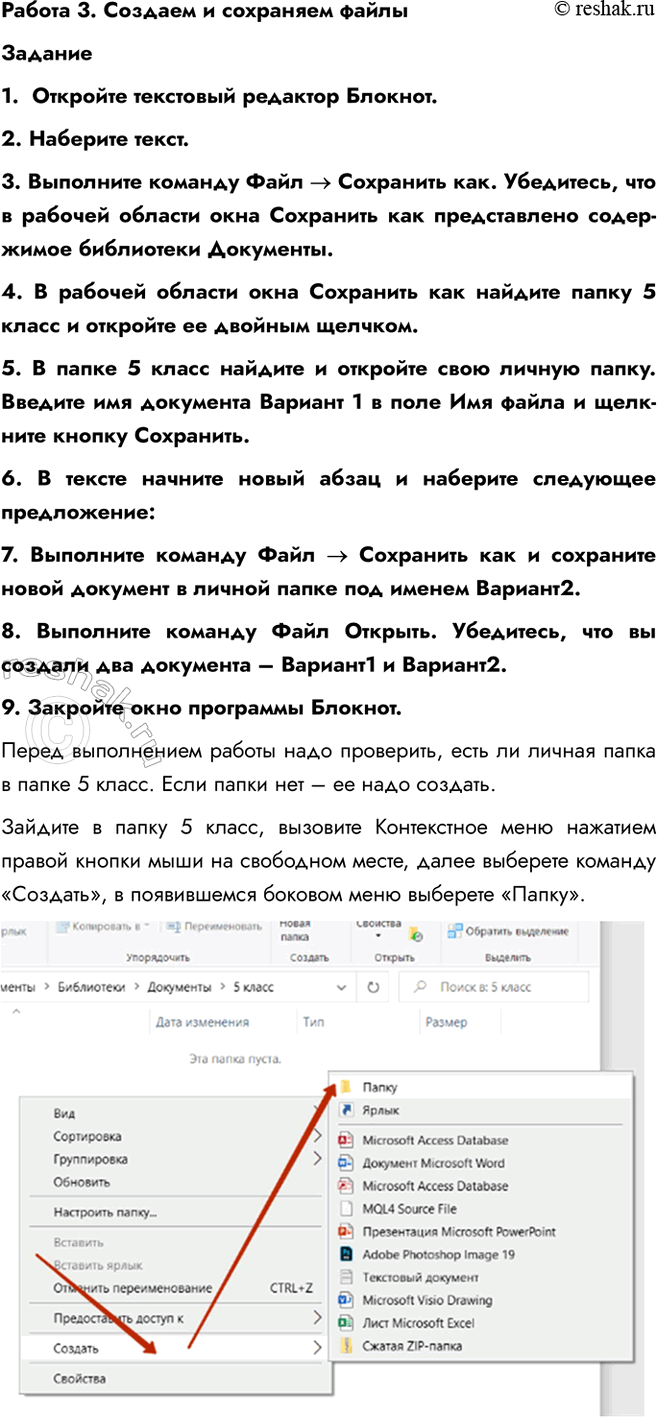Image resolution: width=657 pixels, height=1417 pixels.
Task: Click the PowerPoint icon beside Презентация Microsoft PowerPoint
Action: click(x=346, y=1232)
